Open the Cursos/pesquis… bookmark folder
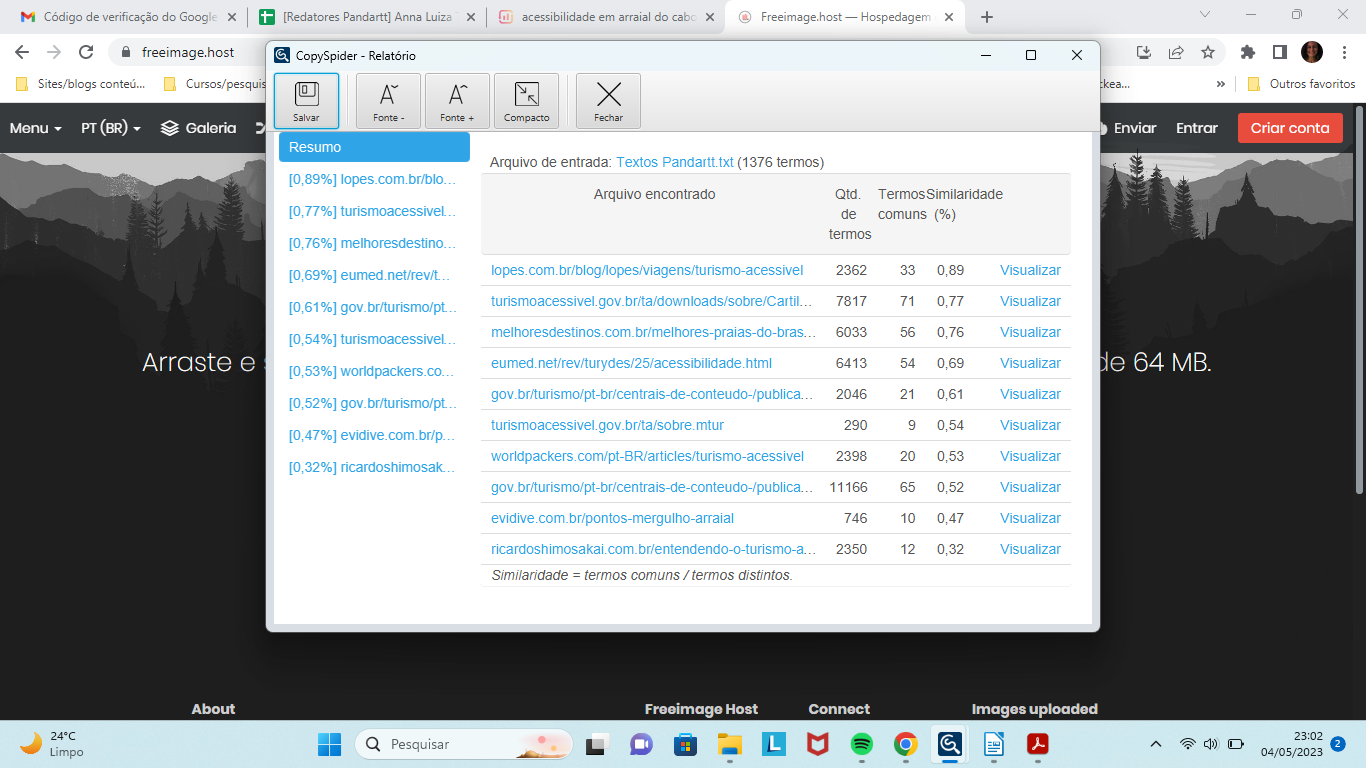 [215, 84]
